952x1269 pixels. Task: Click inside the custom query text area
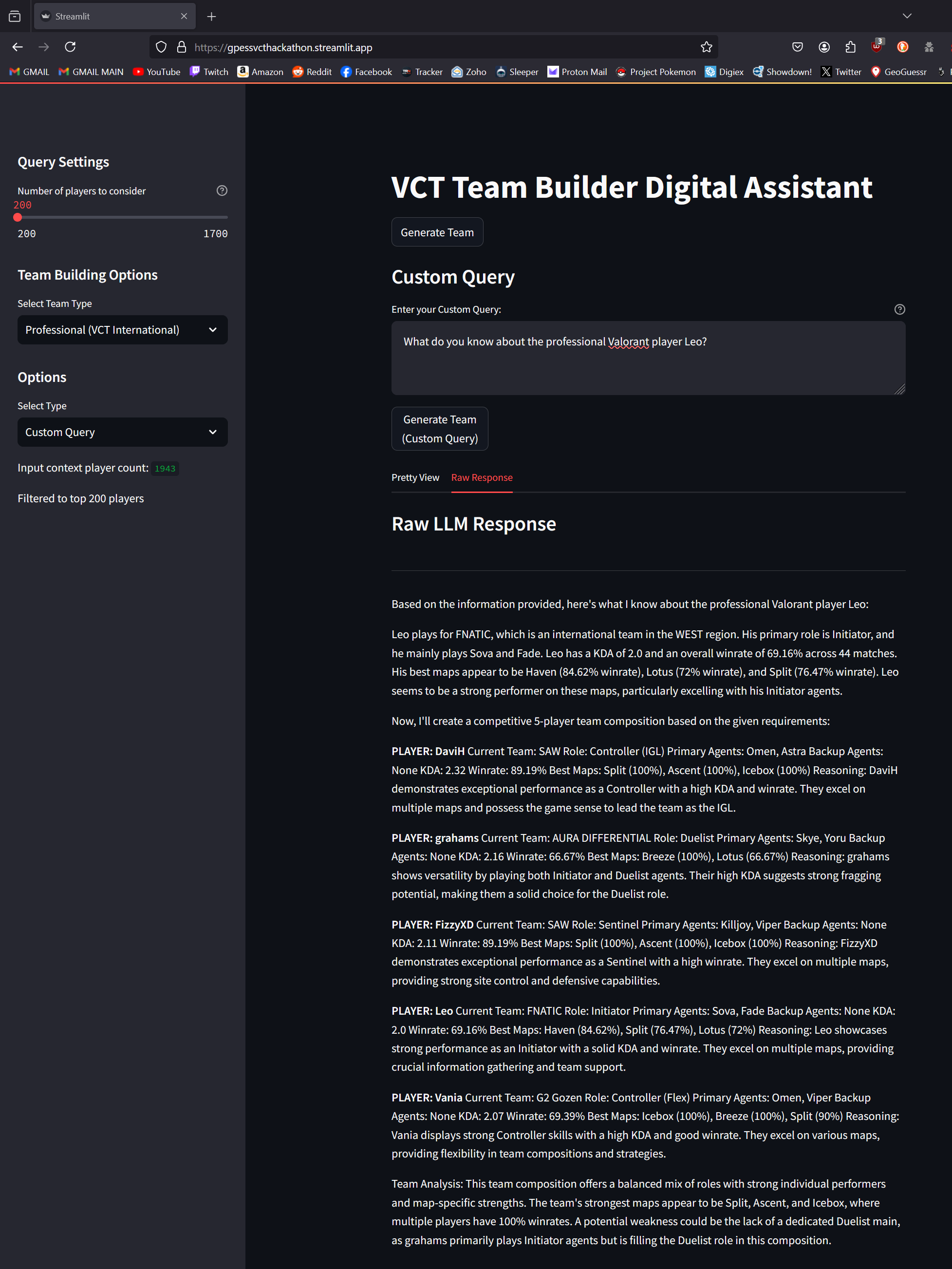click(648, 359)
